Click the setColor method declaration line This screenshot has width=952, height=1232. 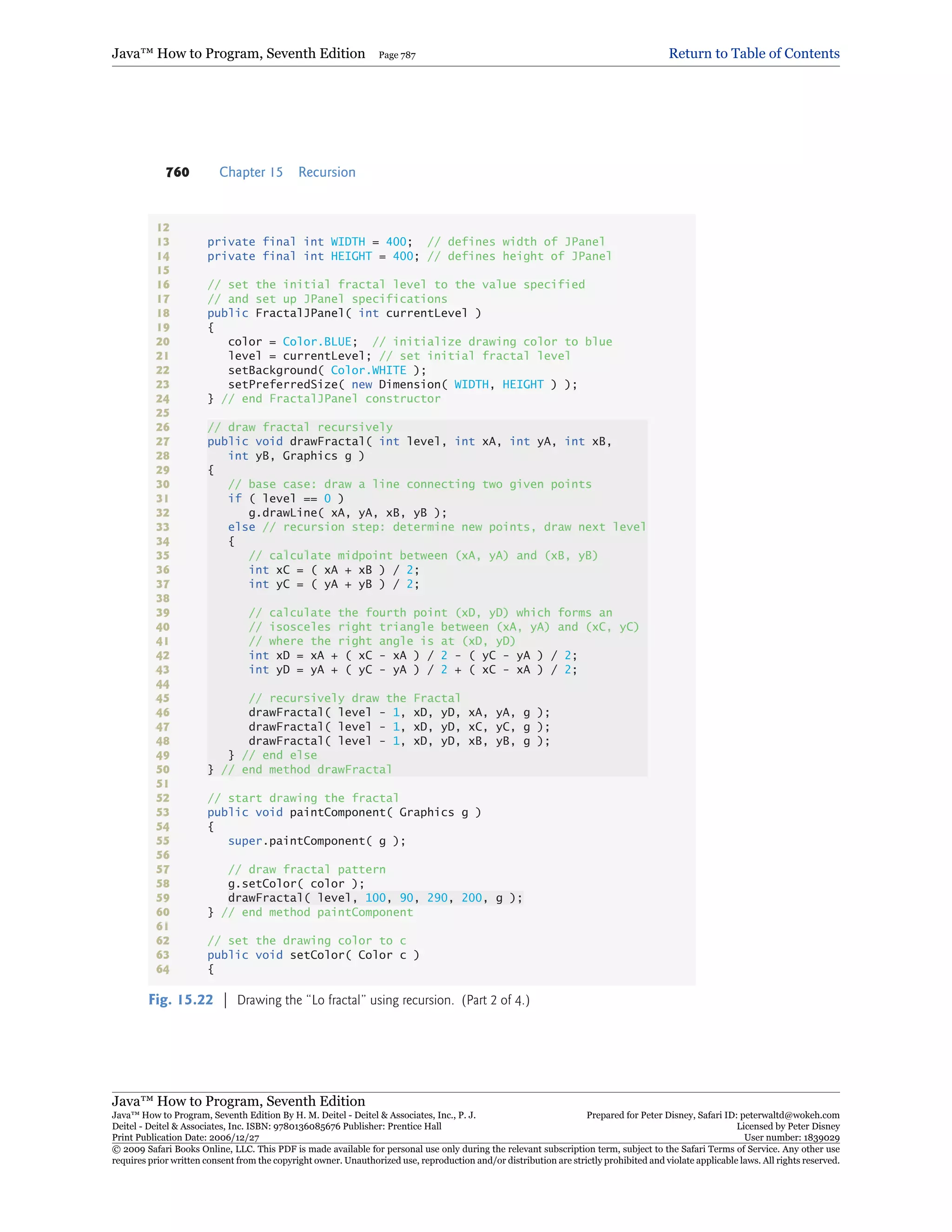pyautogui.click(x=313, y=955)
